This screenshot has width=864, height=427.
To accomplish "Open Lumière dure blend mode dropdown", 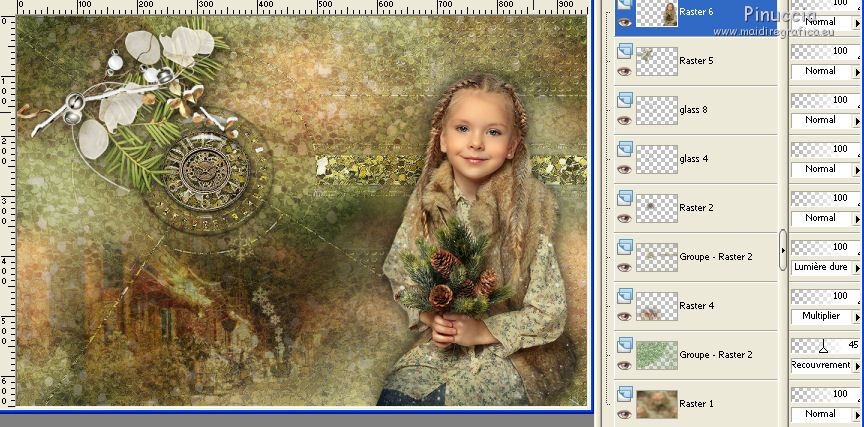I will [x=826, y=267].
